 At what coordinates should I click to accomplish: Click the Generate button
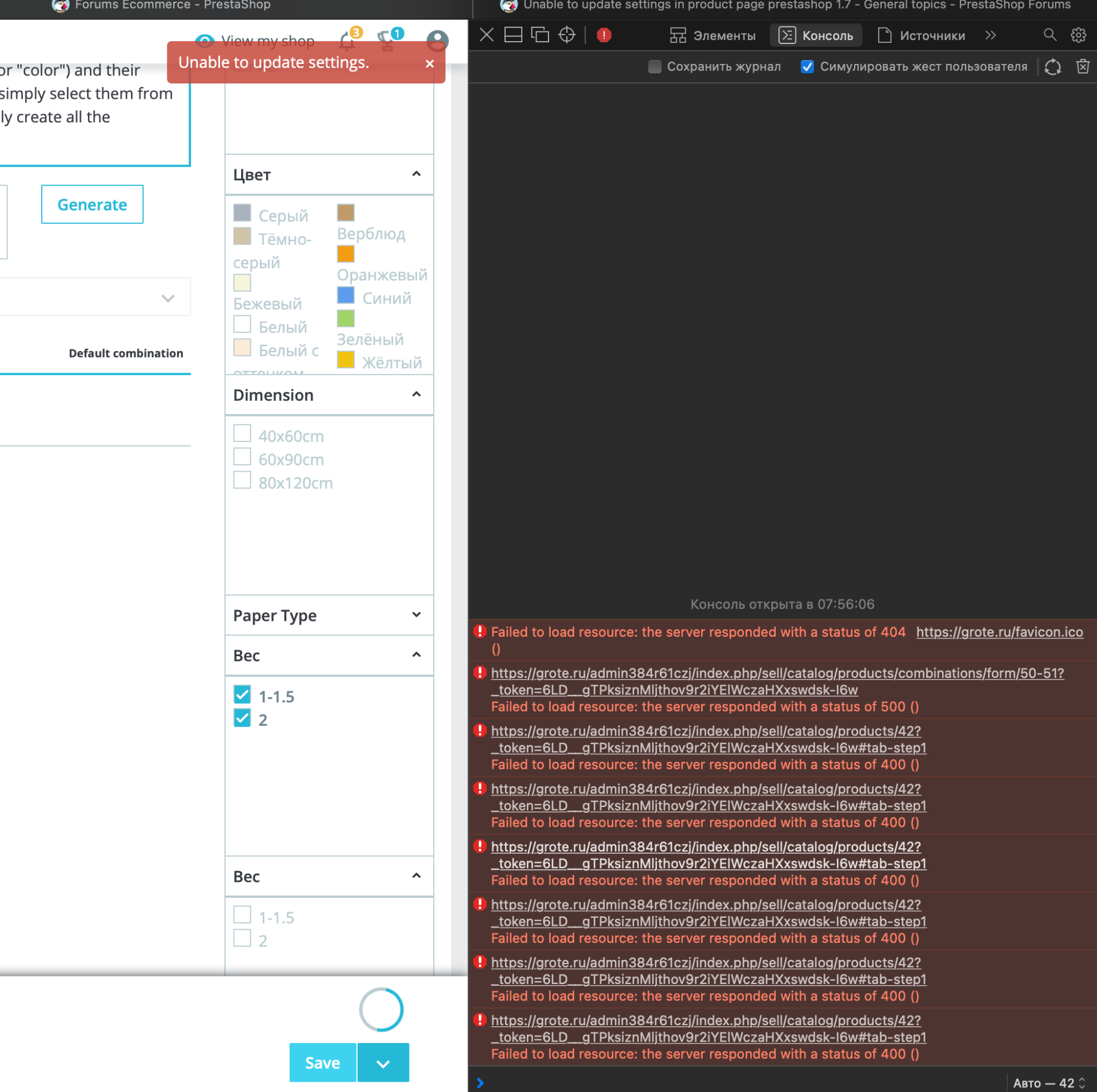pyautogui.click(x=92, y=204)
